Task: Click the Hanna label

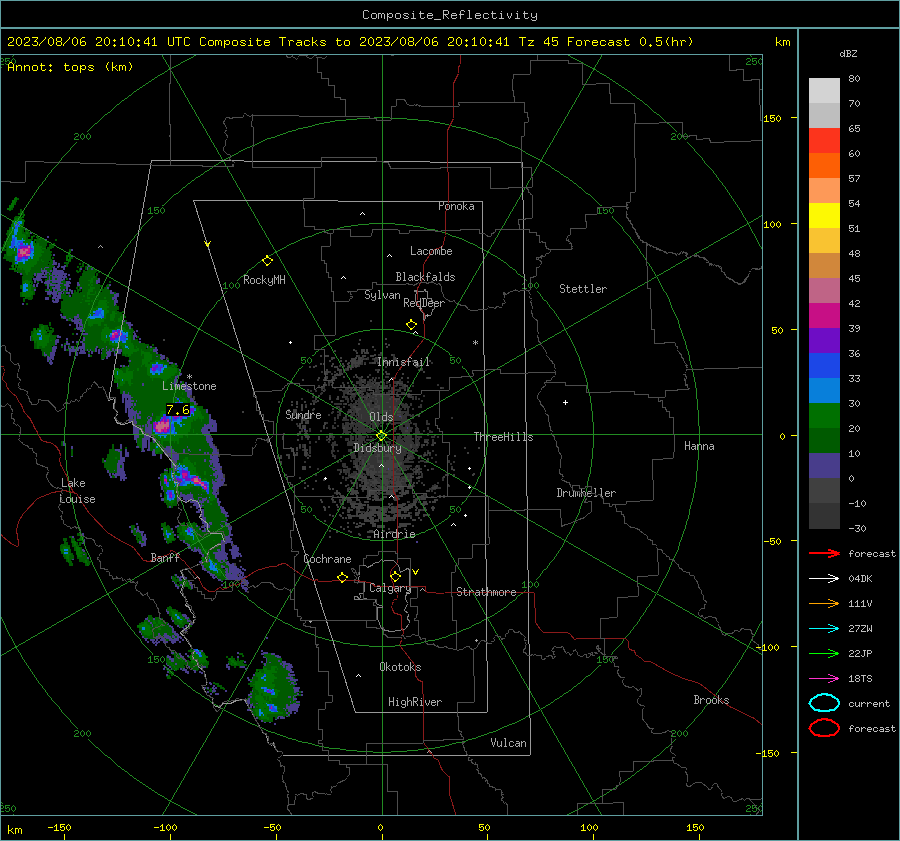Action: [x=699, y=446]
